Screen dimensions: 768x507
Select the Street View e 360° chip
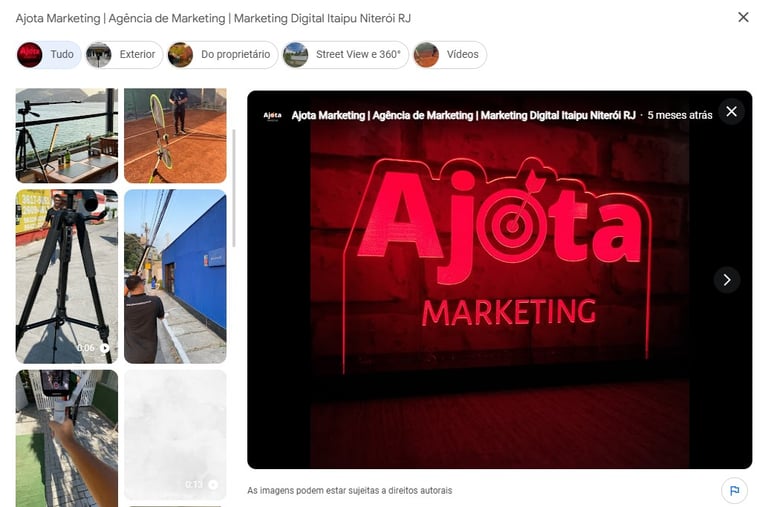pos(345,54)
